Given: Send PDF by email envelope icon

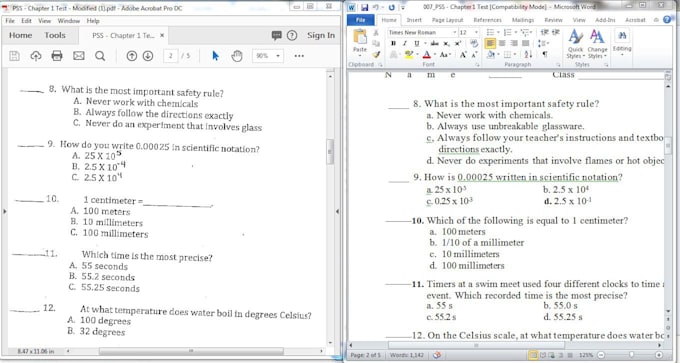Looking at the screenshot, I should tap(78, 56).
